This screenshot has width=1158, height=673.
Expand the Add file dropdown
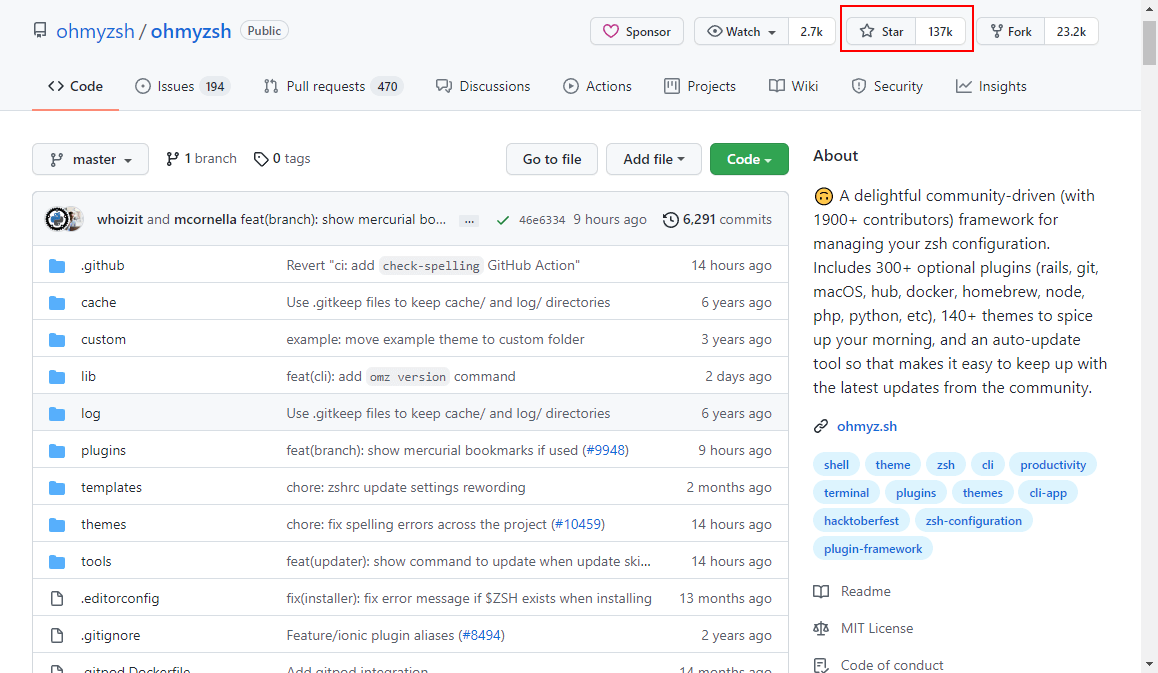pyautogui.click(x=654, y=159)
